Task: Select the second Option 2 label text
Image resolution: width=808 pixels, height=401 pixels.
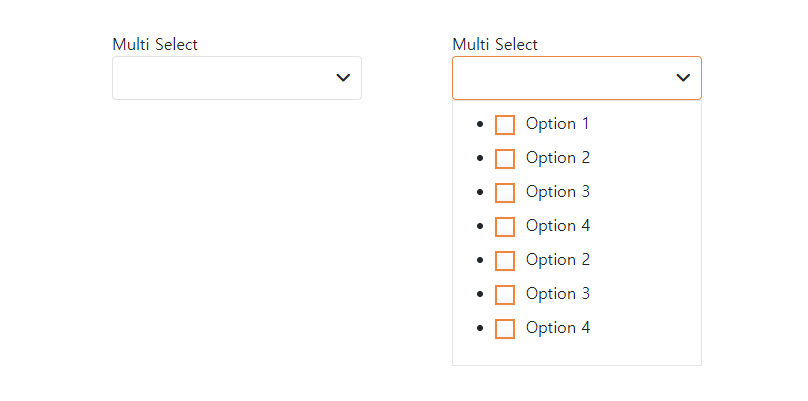Action: click(x=557, y=260)
